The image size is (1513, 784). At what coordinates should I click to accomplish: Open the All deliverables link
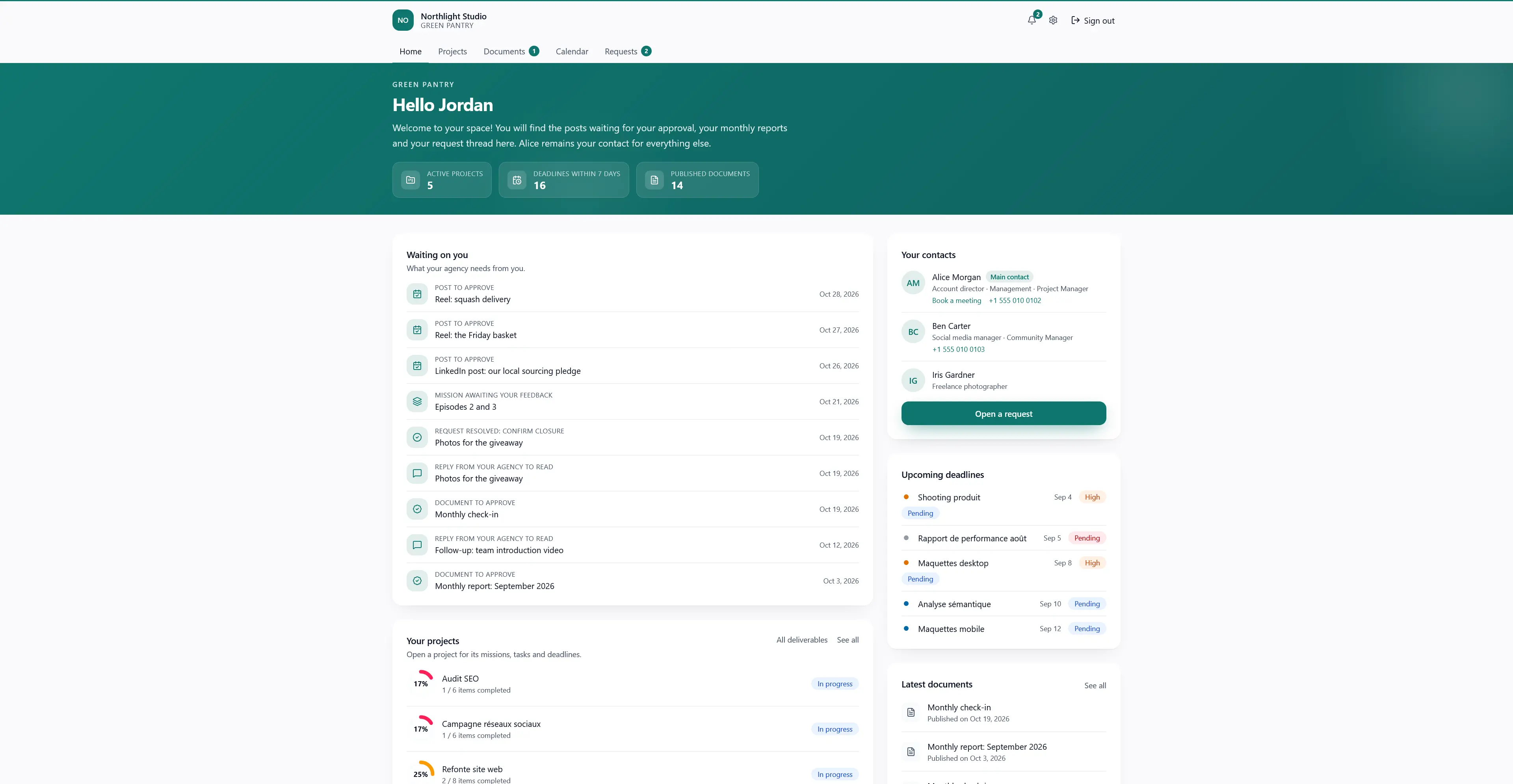(802, 640)
